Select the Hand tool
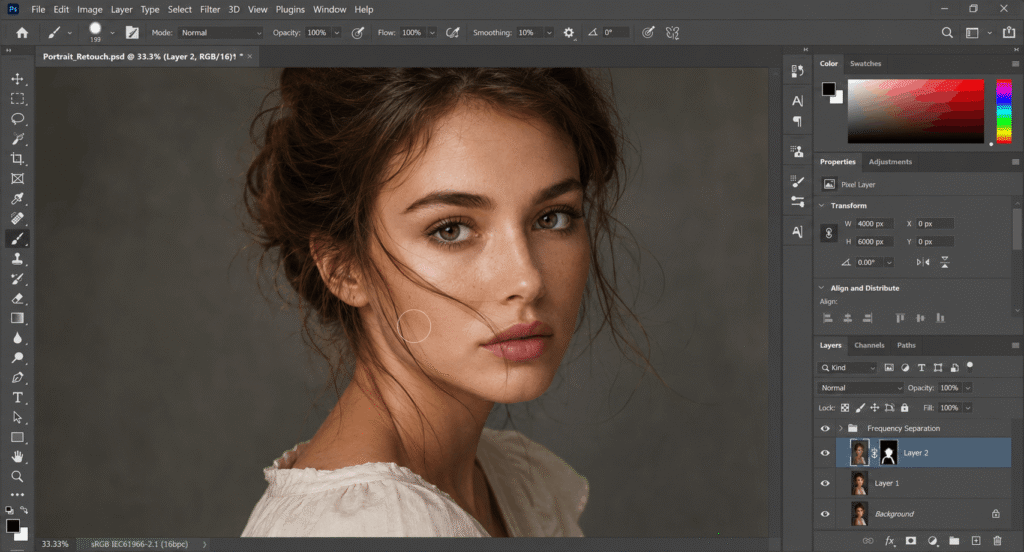1024x552 pixels. (x=18, y=457)
